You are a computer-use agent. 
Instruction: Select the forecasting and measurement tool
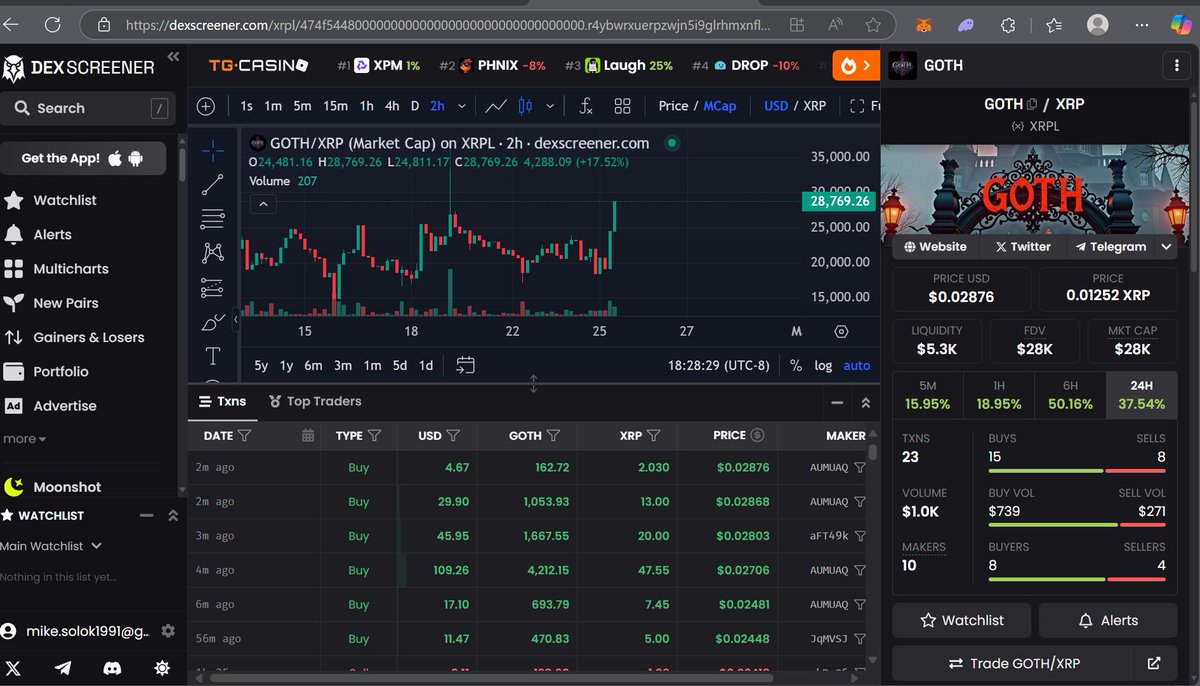(212, 288)
